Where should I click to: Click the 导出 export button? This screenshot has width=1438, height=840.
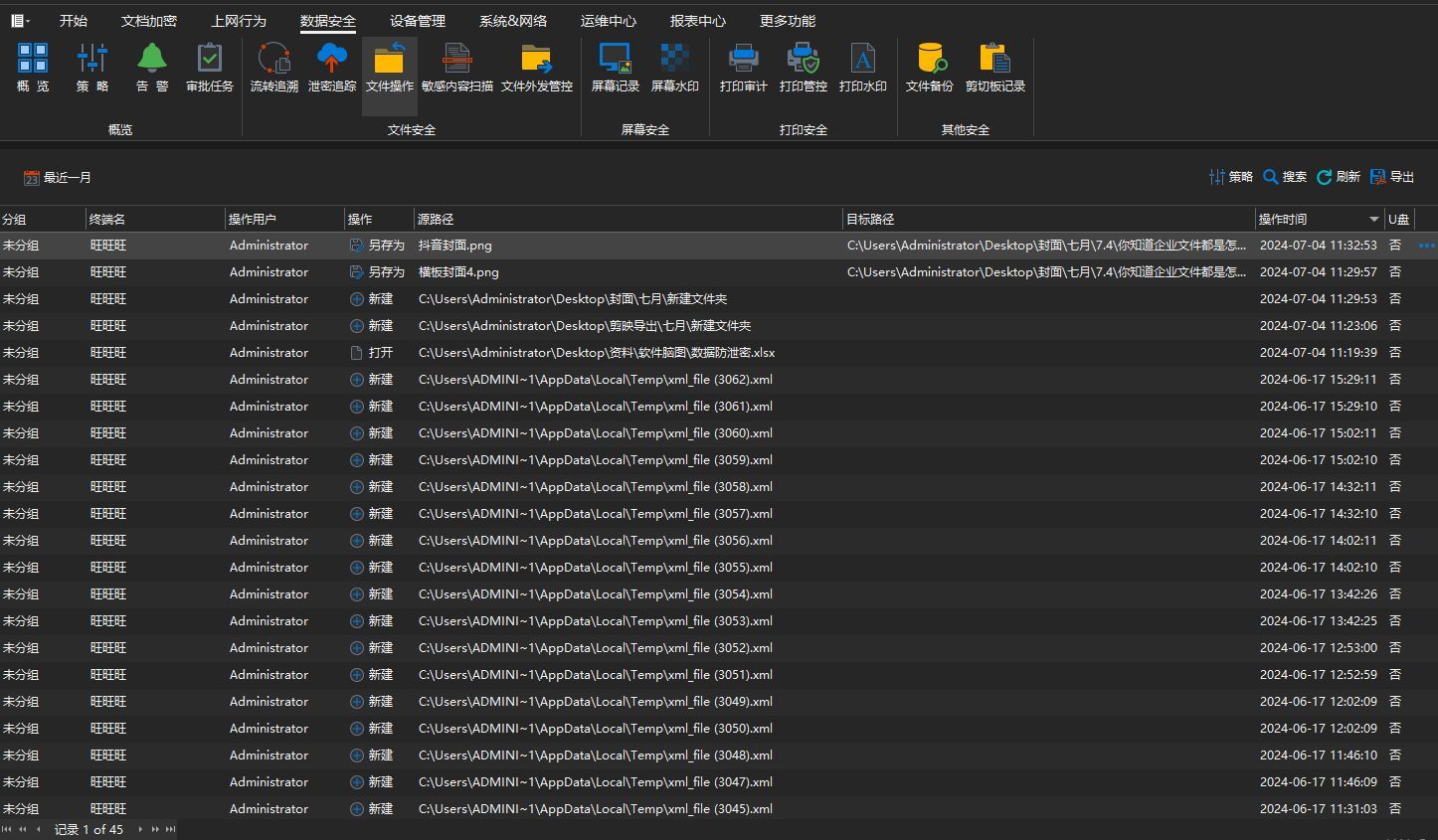(x=1392, y=177)
